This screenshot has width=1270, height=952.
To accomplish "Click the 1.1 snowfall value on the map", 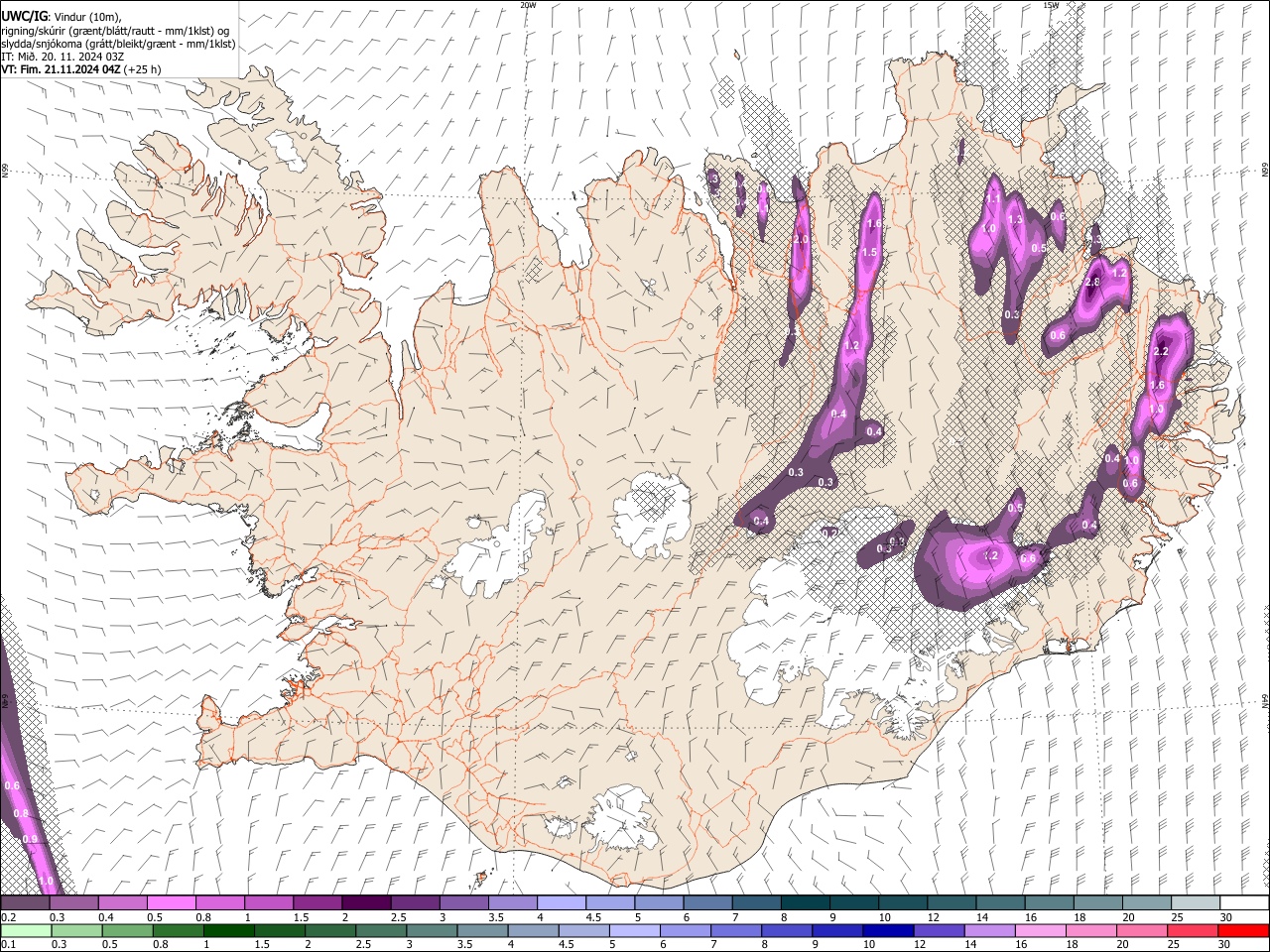I will 993,199.
